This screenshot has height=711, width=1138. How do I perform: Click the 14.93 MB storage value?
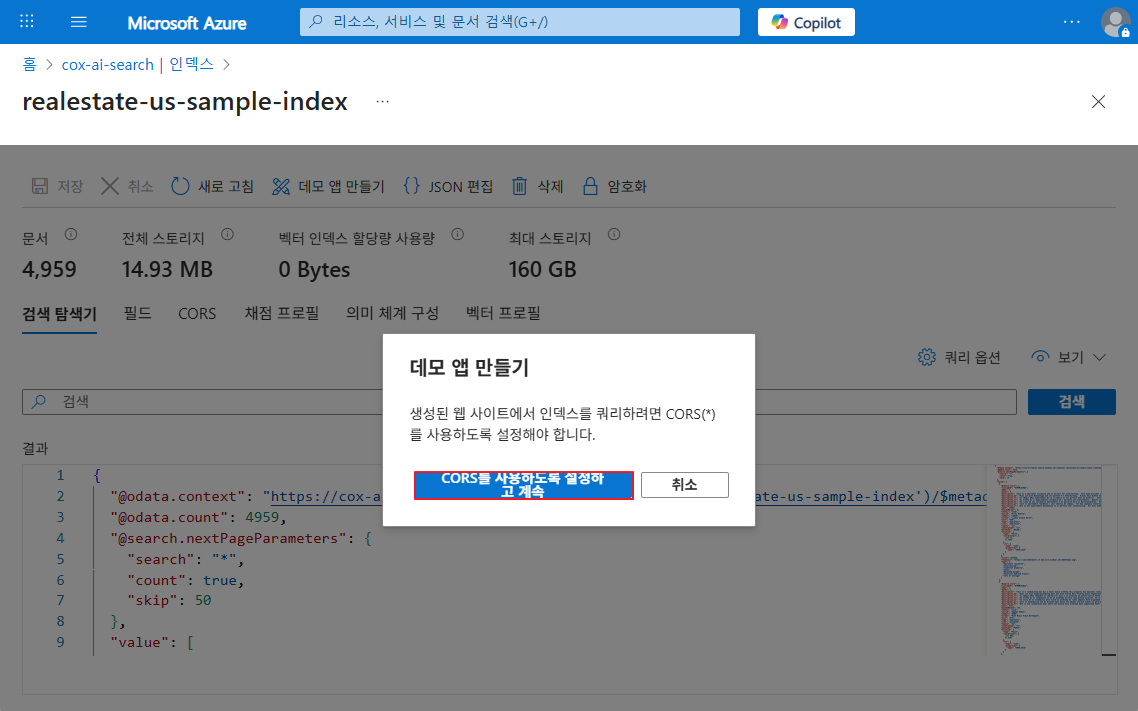point(168,270)
